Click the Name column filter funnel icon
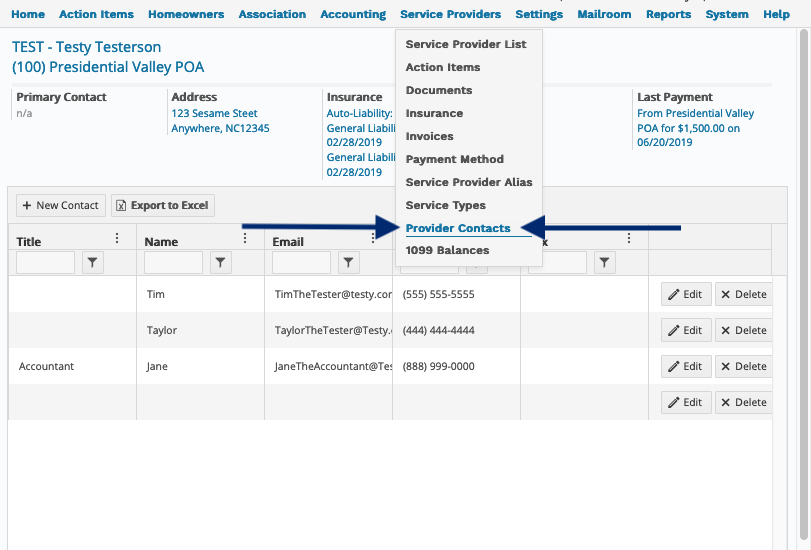Screen dimensions: 811x550 [220, 263]
